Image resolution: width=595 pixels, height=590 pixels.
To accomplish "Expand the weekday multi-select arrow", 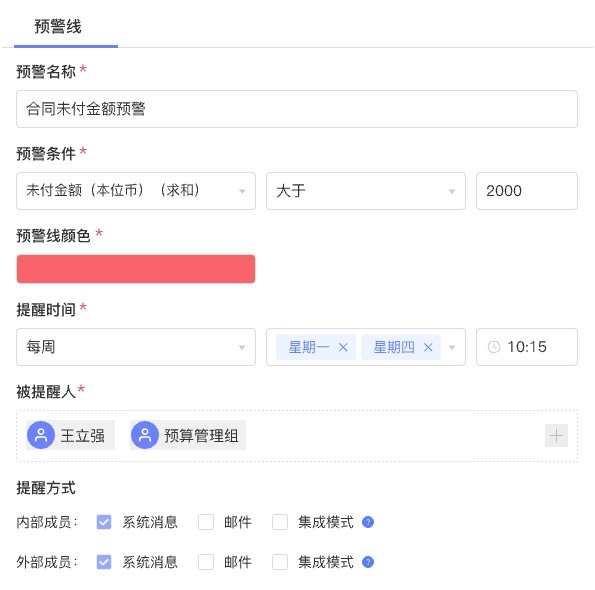I will 452,347.
